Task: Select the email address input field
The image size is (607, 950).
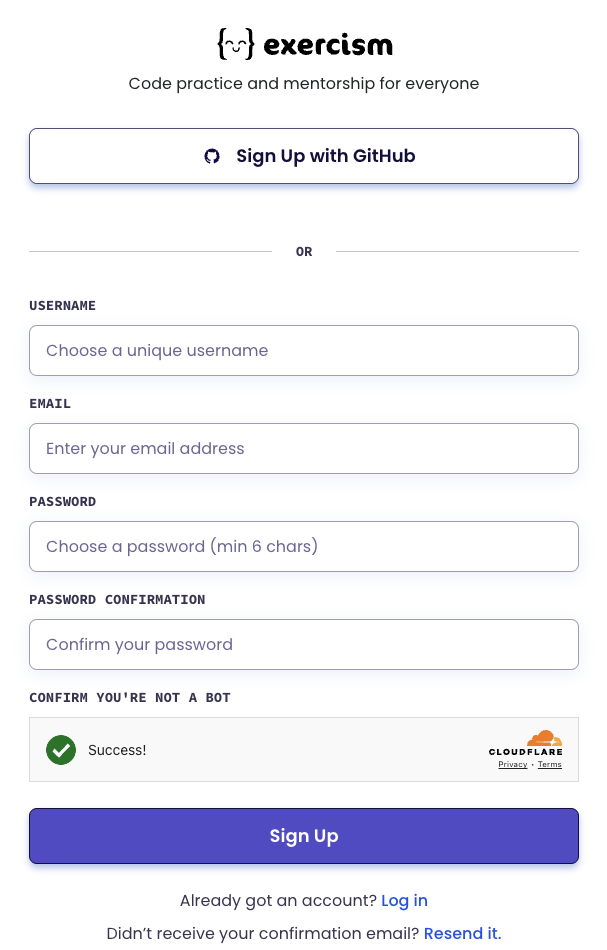Action: click(304, 448)
